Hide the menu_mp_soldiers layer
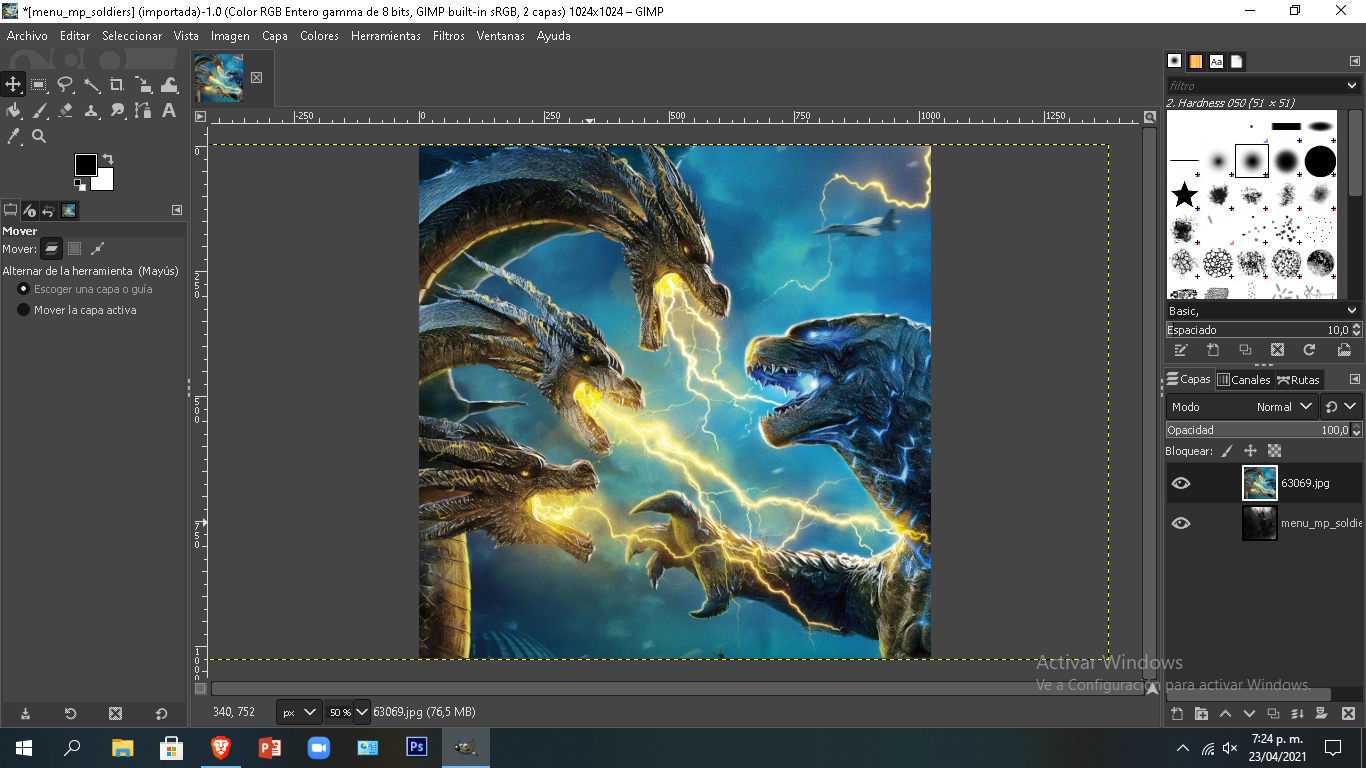 click(x=1181, y=523)
